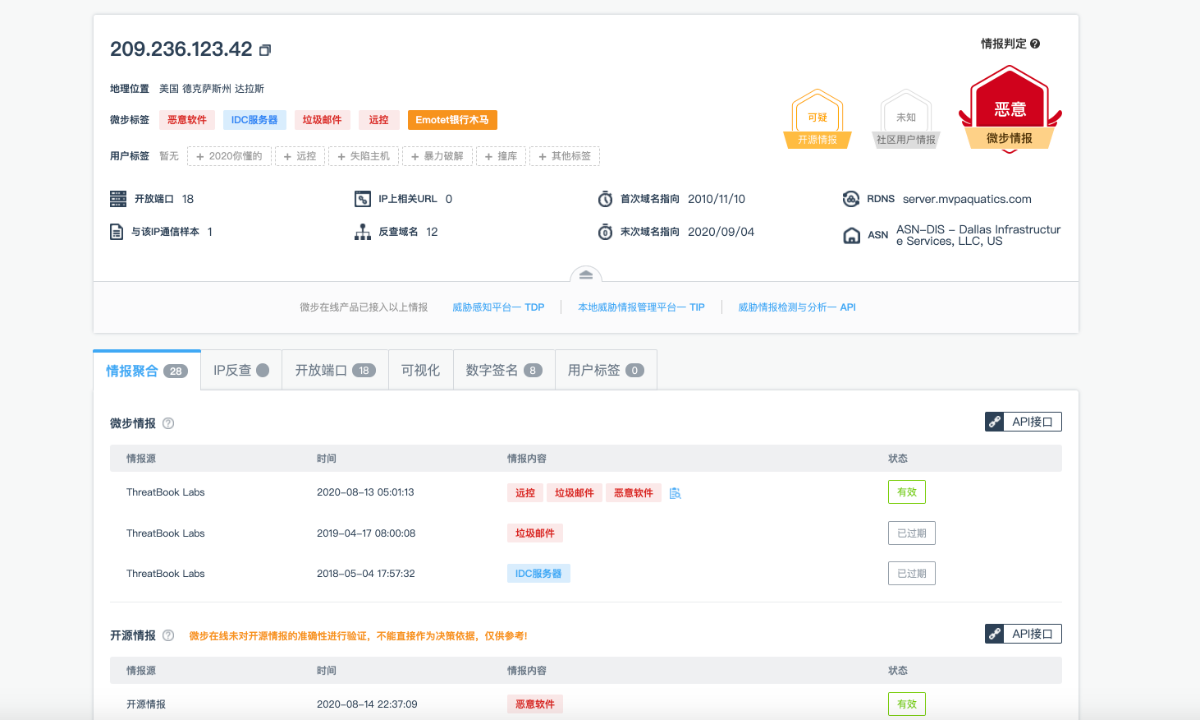Open 本地威胁情报管理平台—TIP link
The width and height of the screenshot is (1200, 720).
[641, 307]
